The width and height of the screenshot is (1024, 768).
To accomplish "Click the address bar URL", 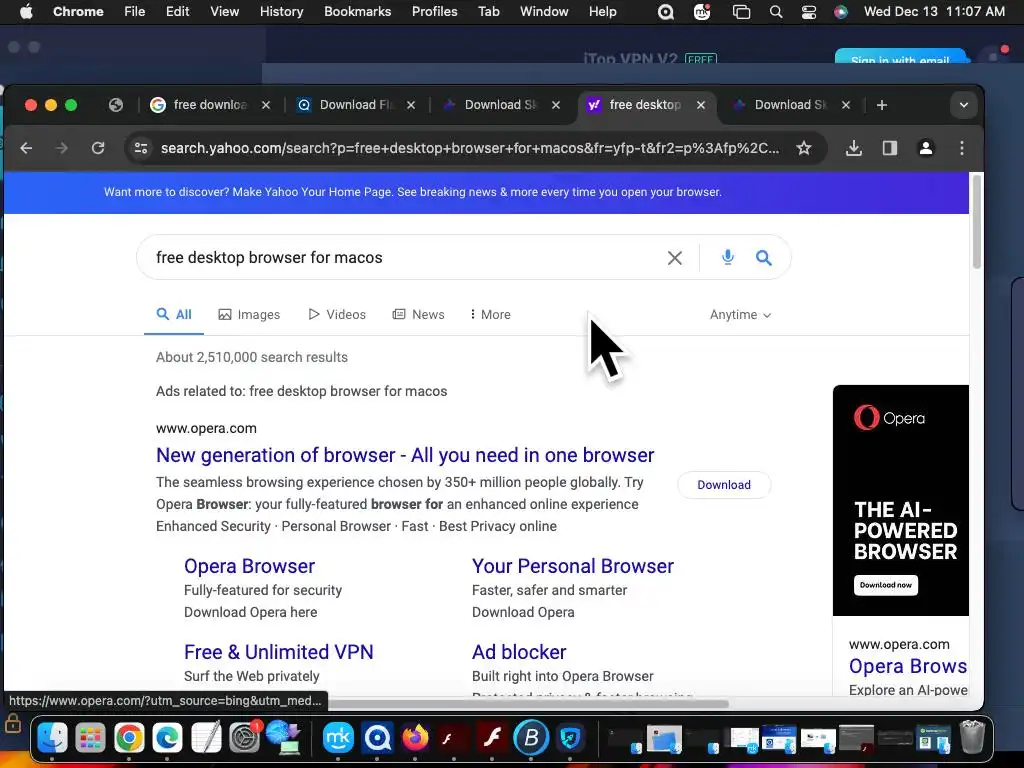I will click(470, 148).
